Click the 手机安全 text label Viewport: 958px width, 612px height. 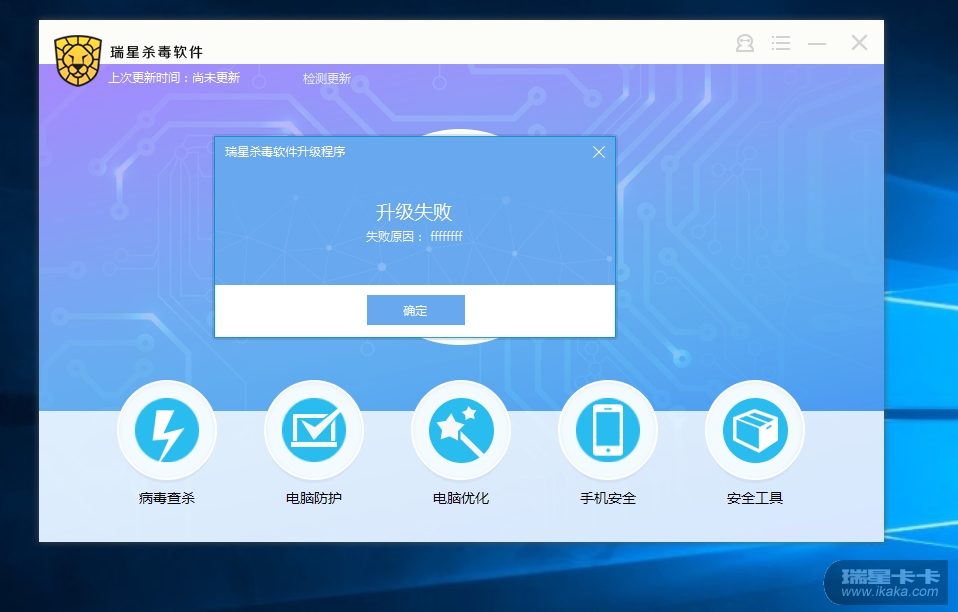pyautogui.click(x=608, y=498)
